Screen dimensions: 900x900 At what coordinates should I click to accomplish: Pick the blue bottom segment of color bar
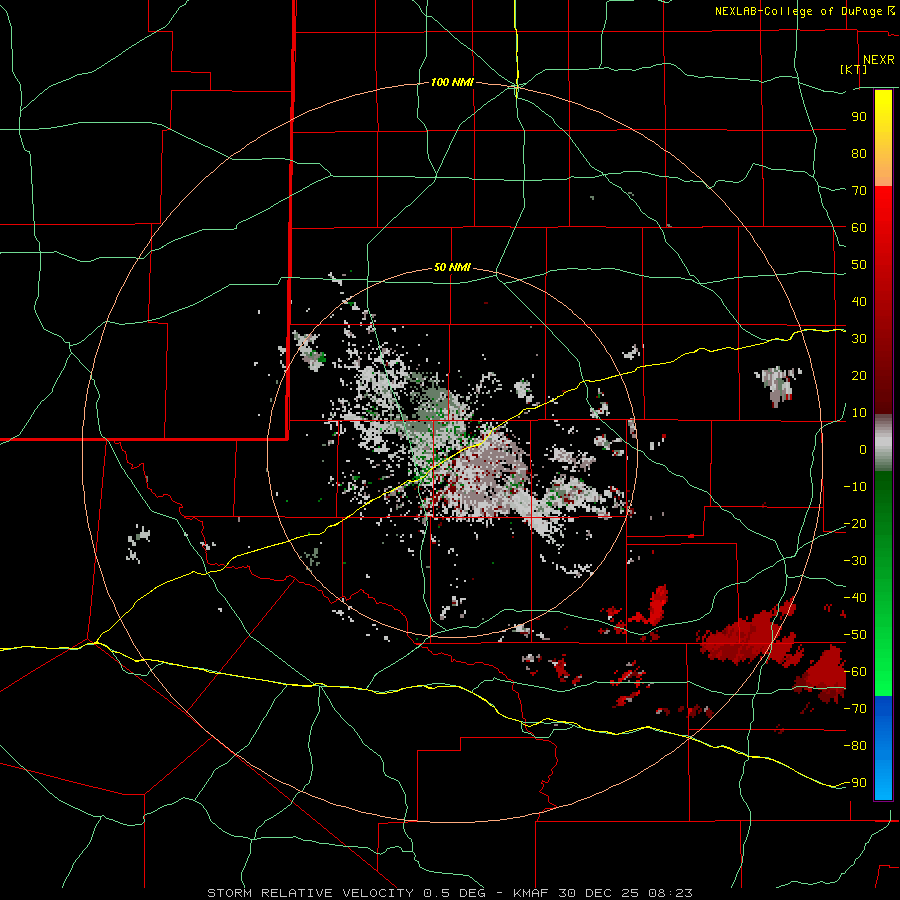883,748
